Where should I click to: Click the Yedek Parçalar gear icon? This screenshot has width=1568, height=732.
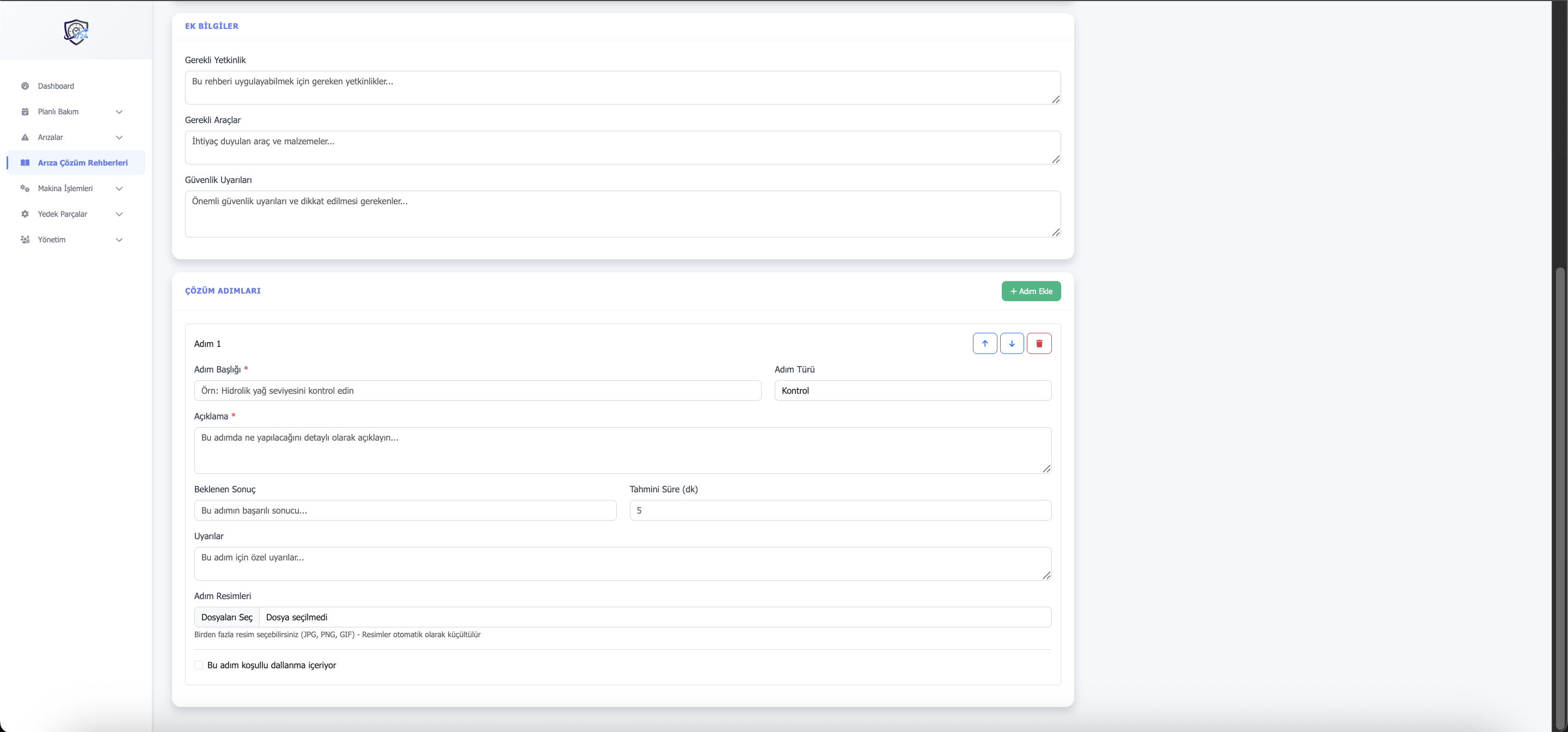point(25,213)
